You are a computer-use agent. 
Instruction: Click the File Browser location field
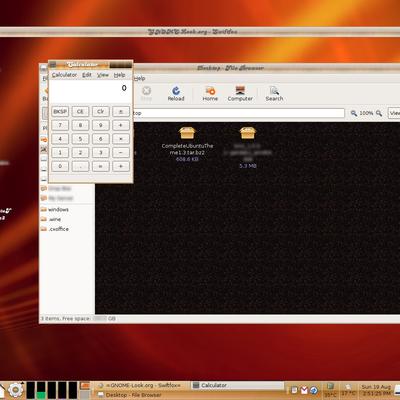point(239,113)
